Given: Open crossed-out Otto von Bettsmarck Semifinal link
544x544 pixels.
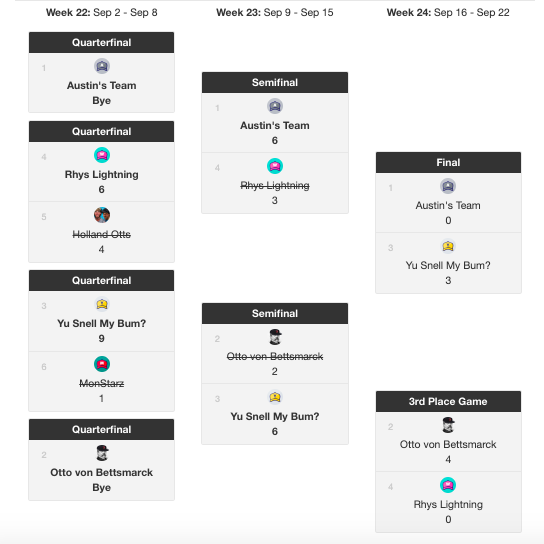Looking at the screenshot, I should click(275, 357).
